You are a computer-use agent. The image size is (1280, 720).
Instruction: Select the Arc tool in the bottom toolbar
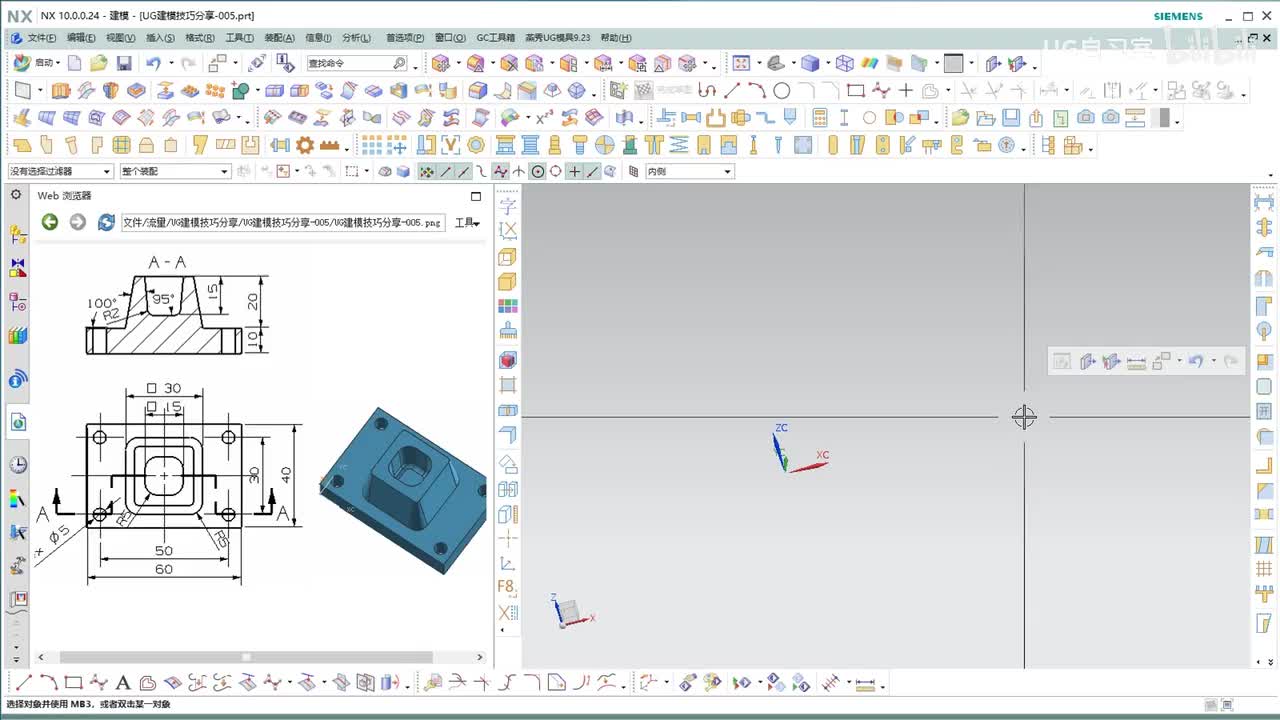click(x=48, y=683)
